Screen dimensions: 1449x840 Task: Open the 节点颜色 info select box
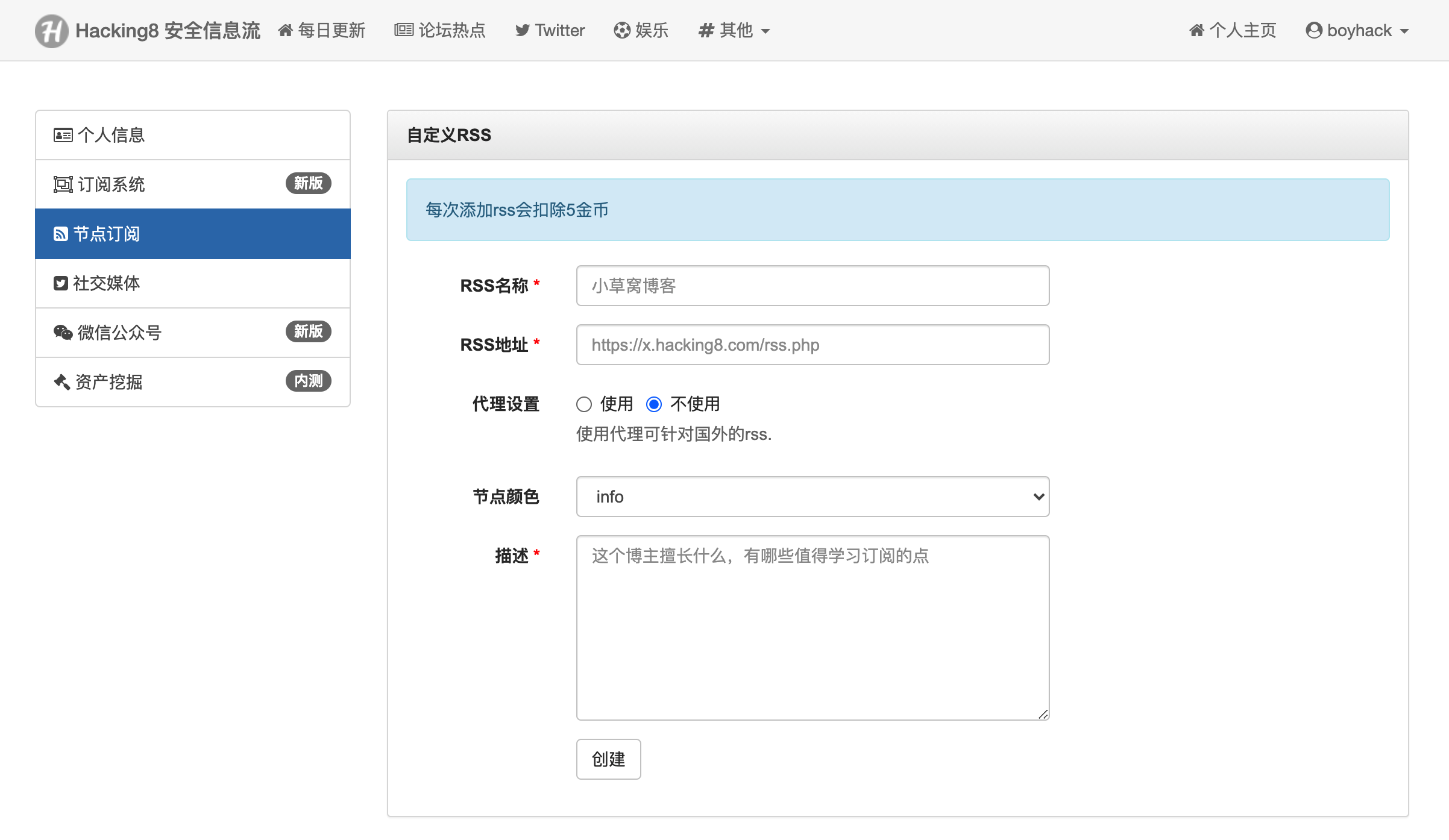click(813, 497)
